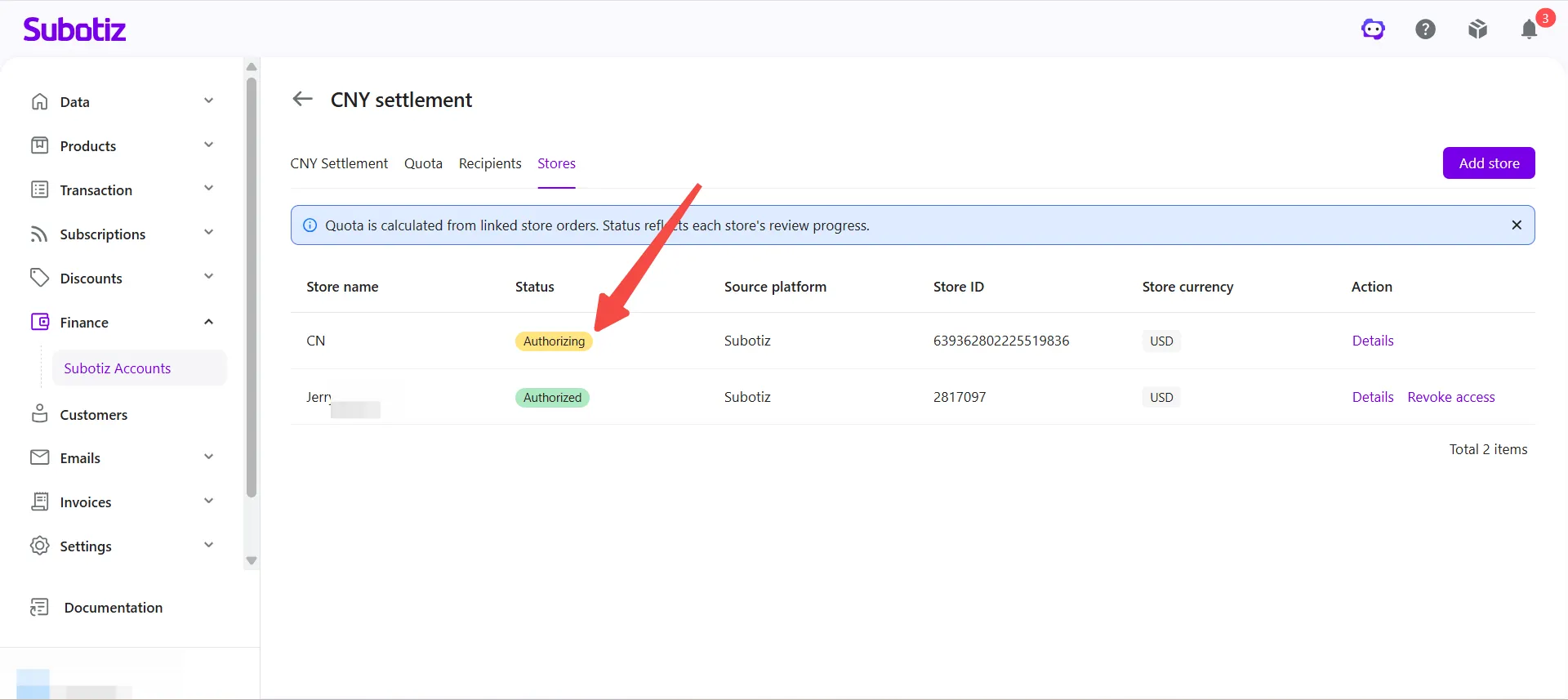The image size is (1568, 700).
Task: Click the sidebar scroll down arrow
Action: click(x=252, y=561)
